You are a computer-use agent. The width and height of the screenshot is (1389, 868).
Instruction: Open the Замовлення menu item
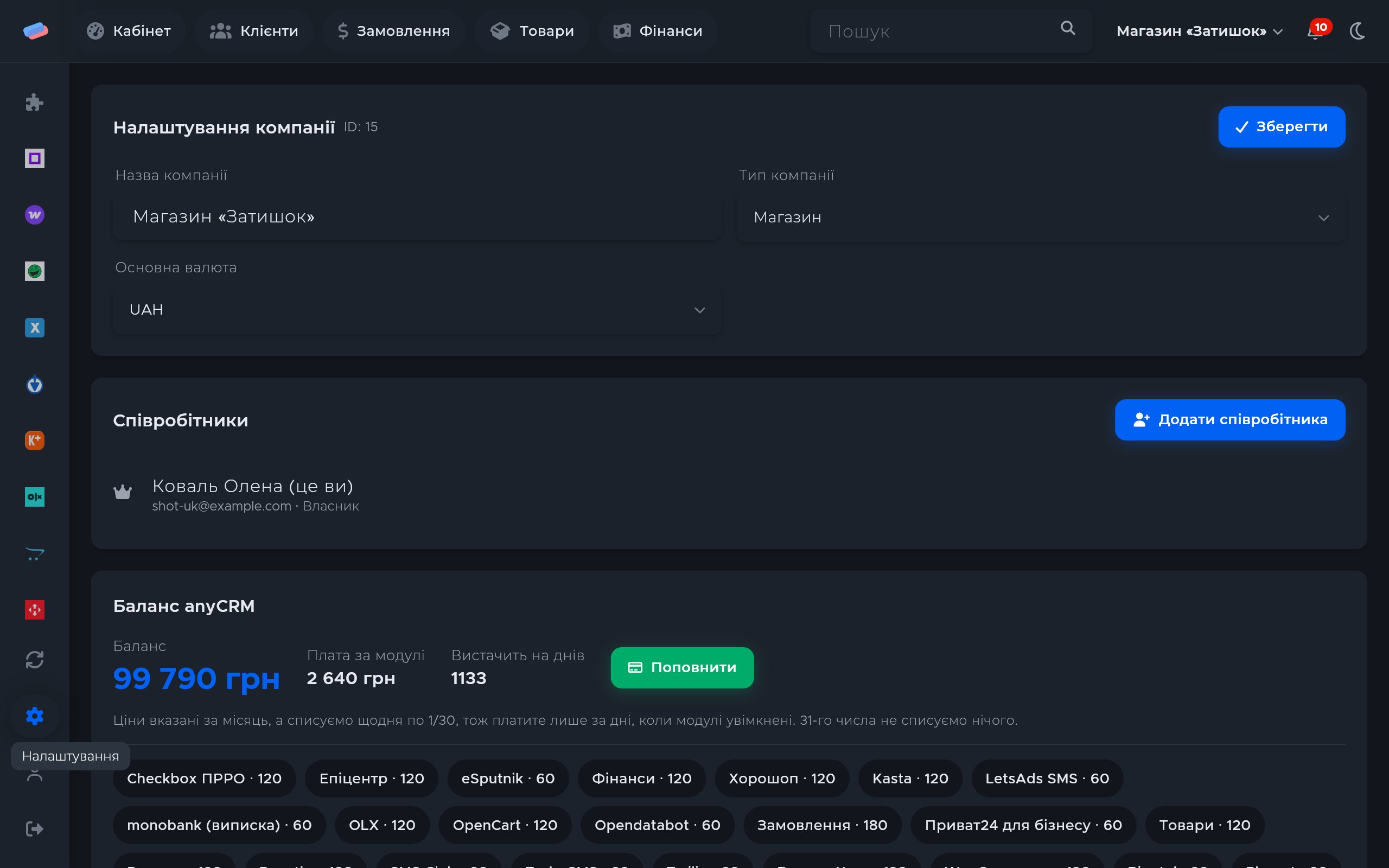click(393, 31)
